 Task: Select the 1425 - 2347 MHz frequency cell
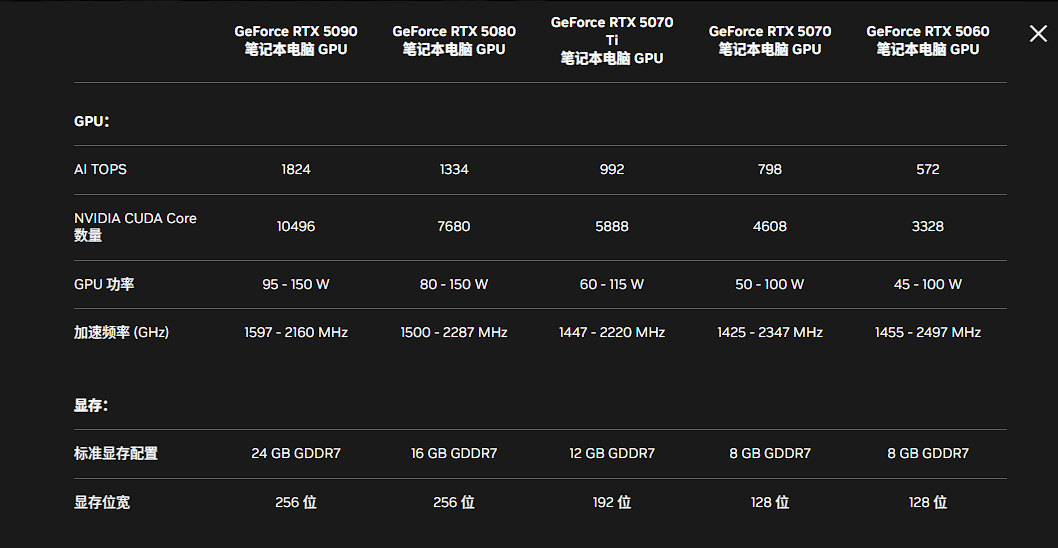(770, 332)
